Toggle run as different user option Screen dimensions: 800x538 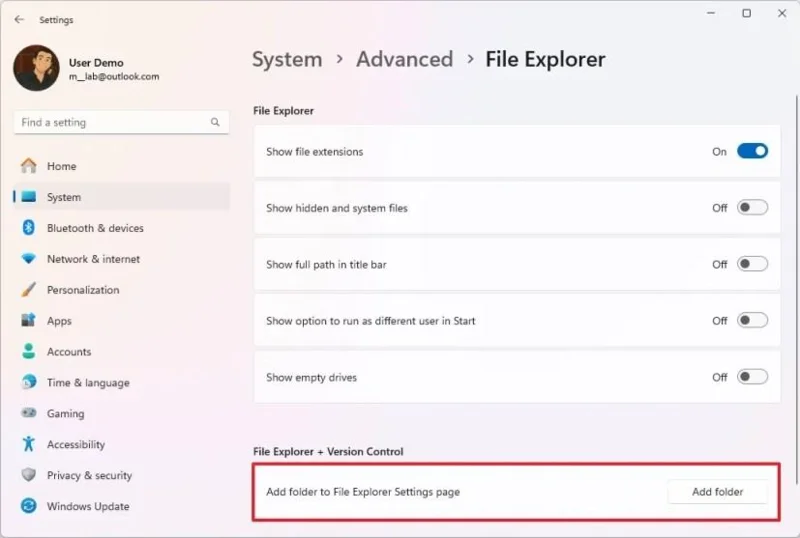point(752,320)
